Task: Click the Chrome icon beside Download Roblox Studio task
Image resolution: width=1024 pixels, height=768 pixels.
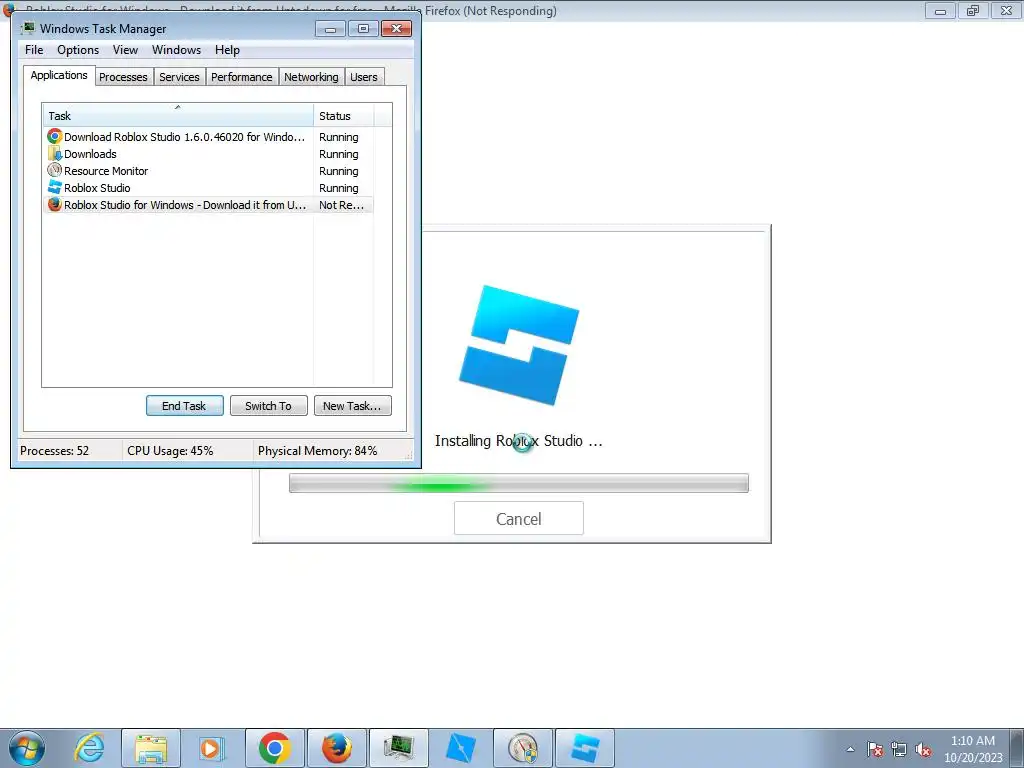Action: [x=55, y=136]
